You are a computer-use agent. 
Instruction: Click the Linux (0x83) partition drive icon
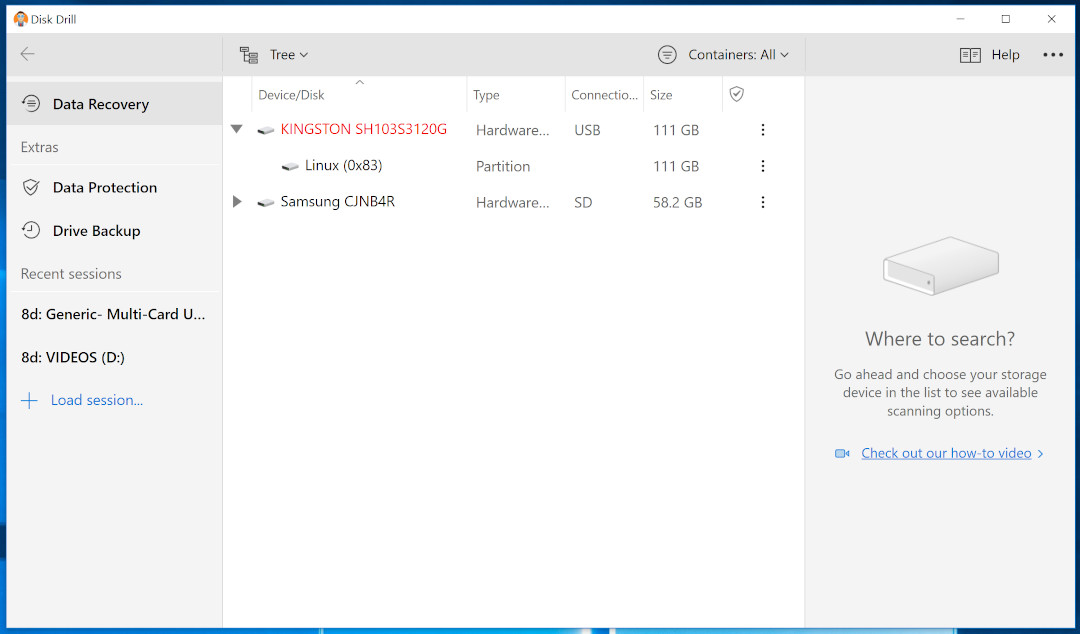click(290, 166)
